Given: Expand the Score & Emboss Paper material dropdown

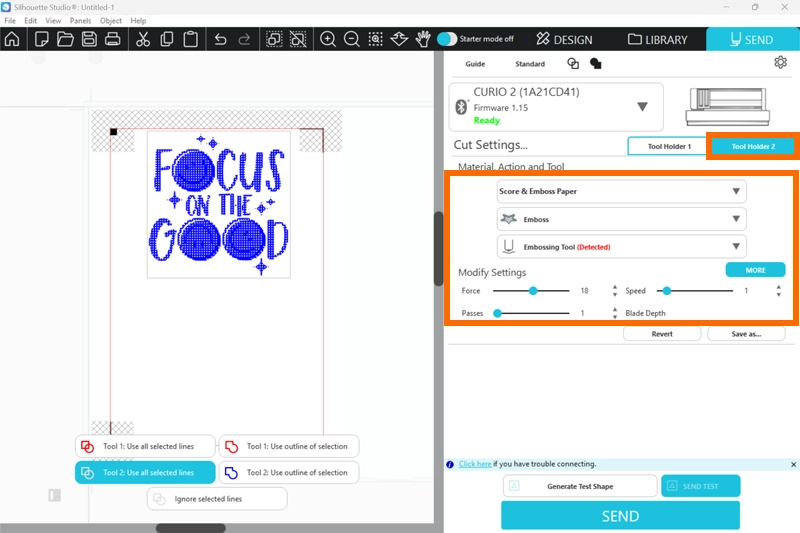Looking at the screenshot, I should (621, 191).
